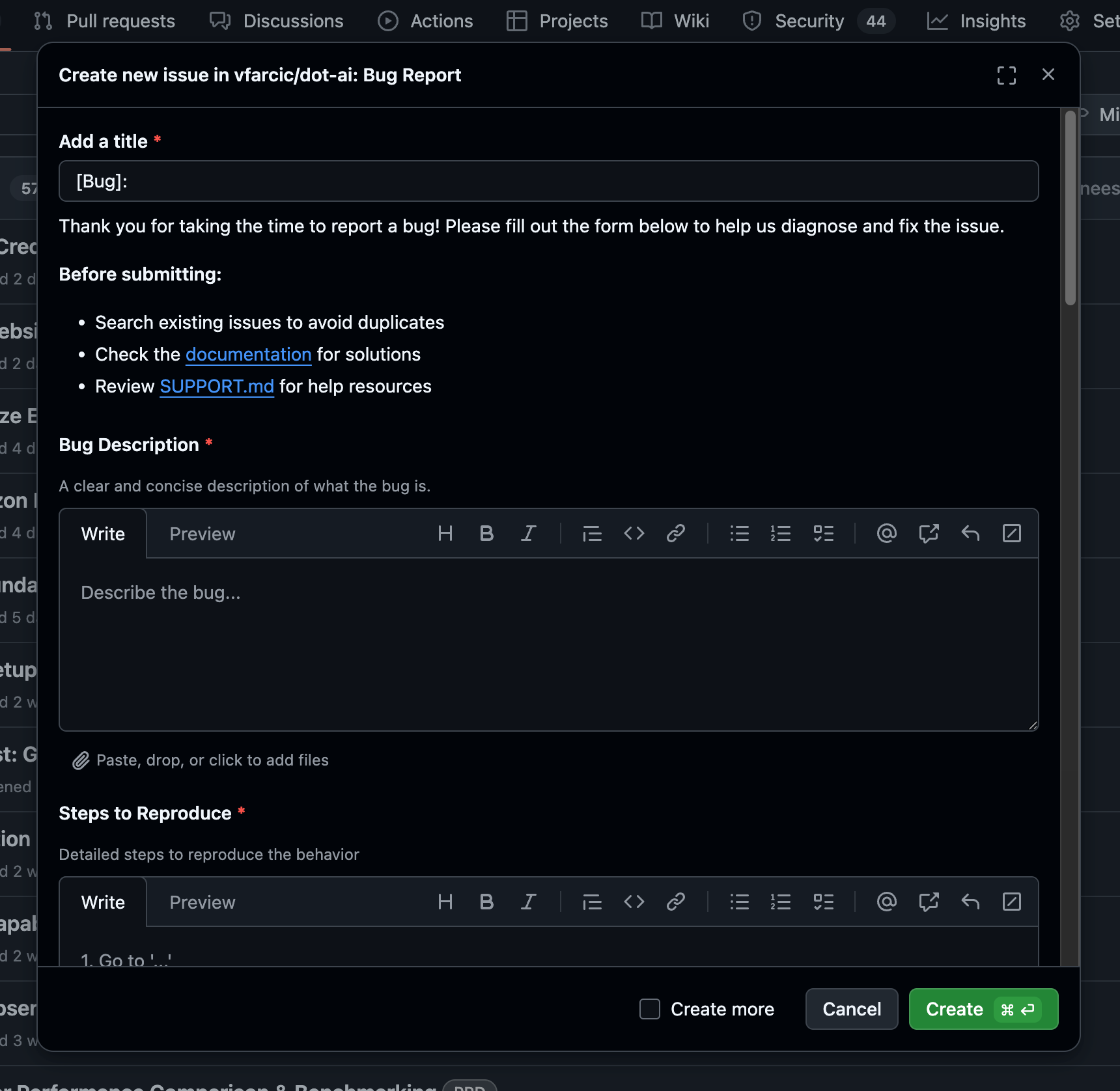Insert saved reply in Steps to Reproduce editor

click(x=970, y=902)
